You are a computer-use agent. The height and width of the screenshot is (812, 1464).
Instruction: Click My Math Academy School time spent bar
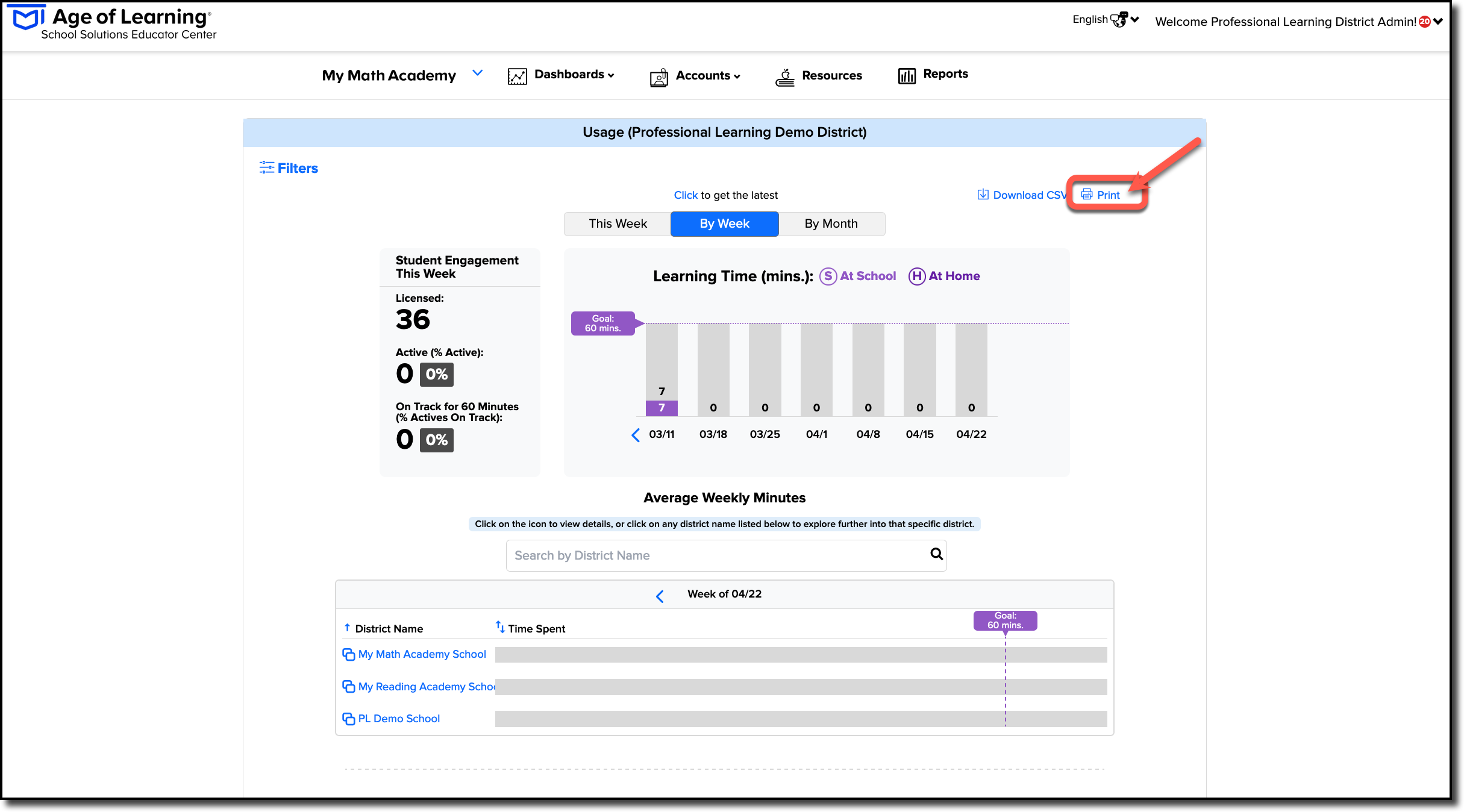point(801,655)
